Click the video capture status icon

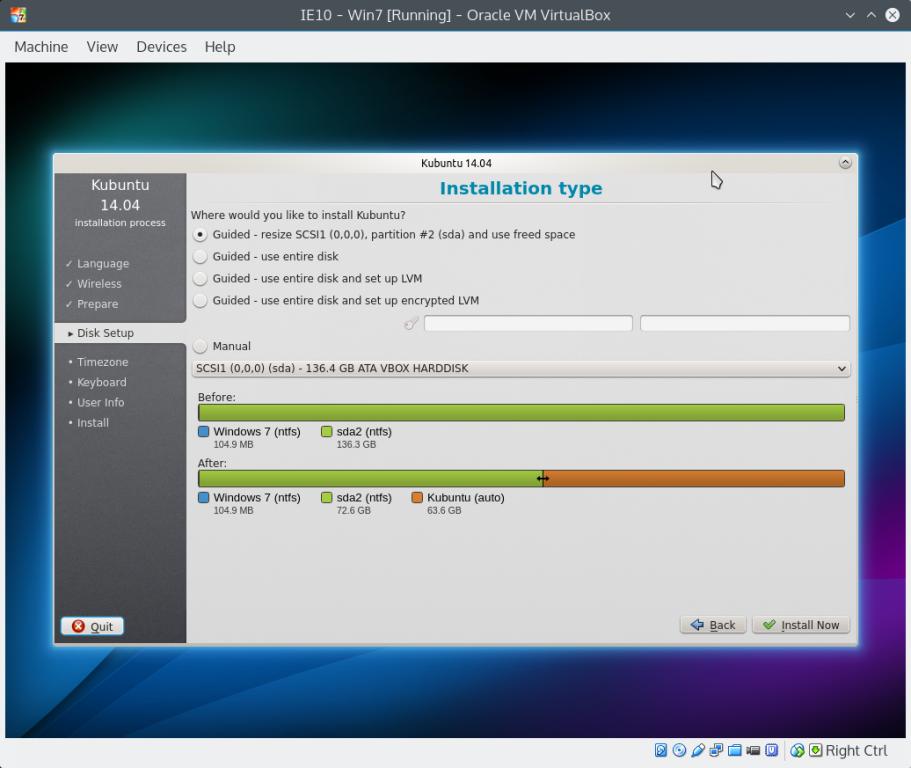(x=753, y=751)
